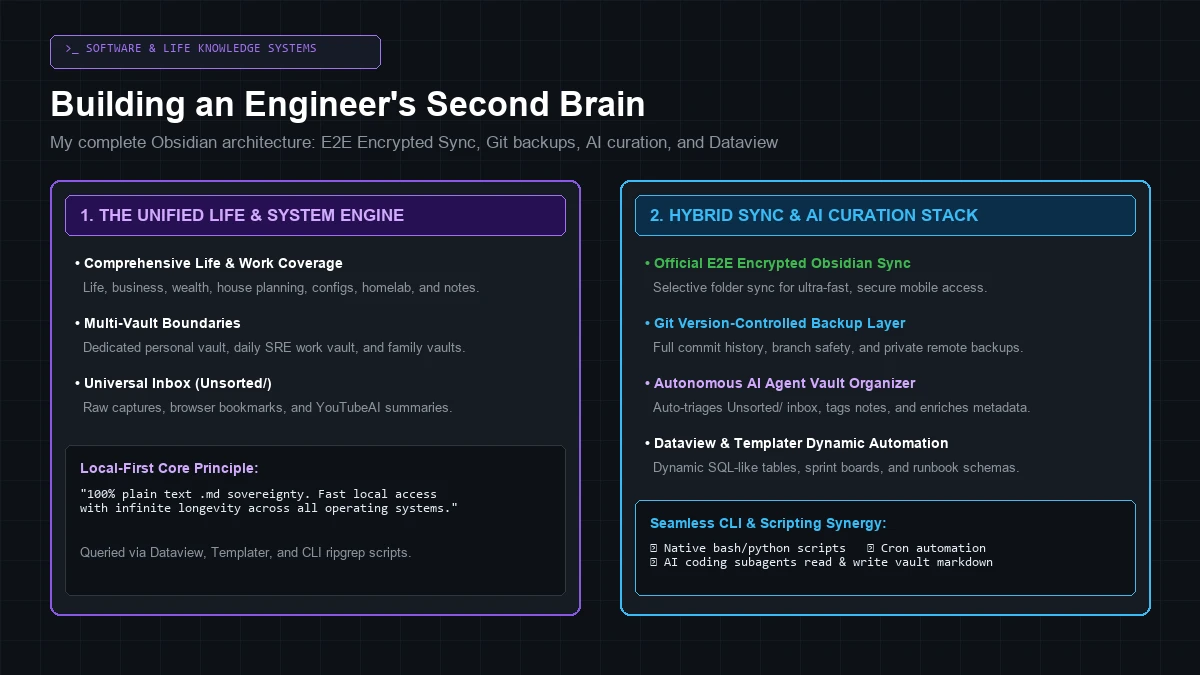
Task: Click 'Selective folder sync for ultra-fast' description
Action: [820, 287]
